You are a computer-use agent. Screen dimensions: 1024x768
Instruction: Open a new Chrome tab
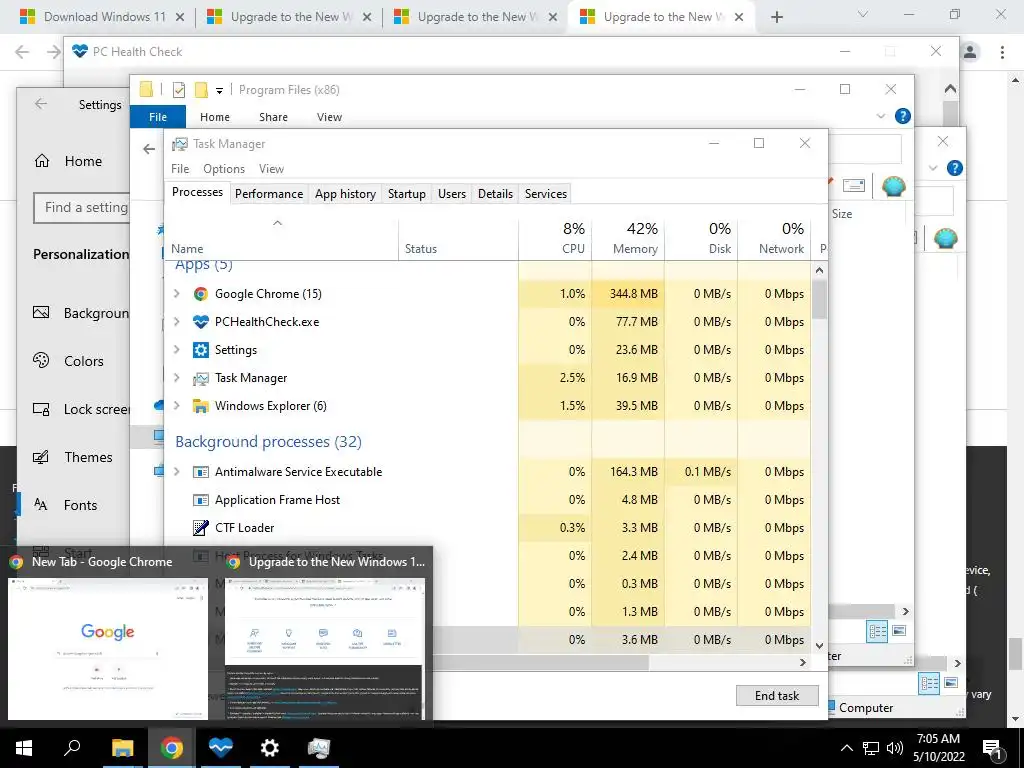coord(776,18)
